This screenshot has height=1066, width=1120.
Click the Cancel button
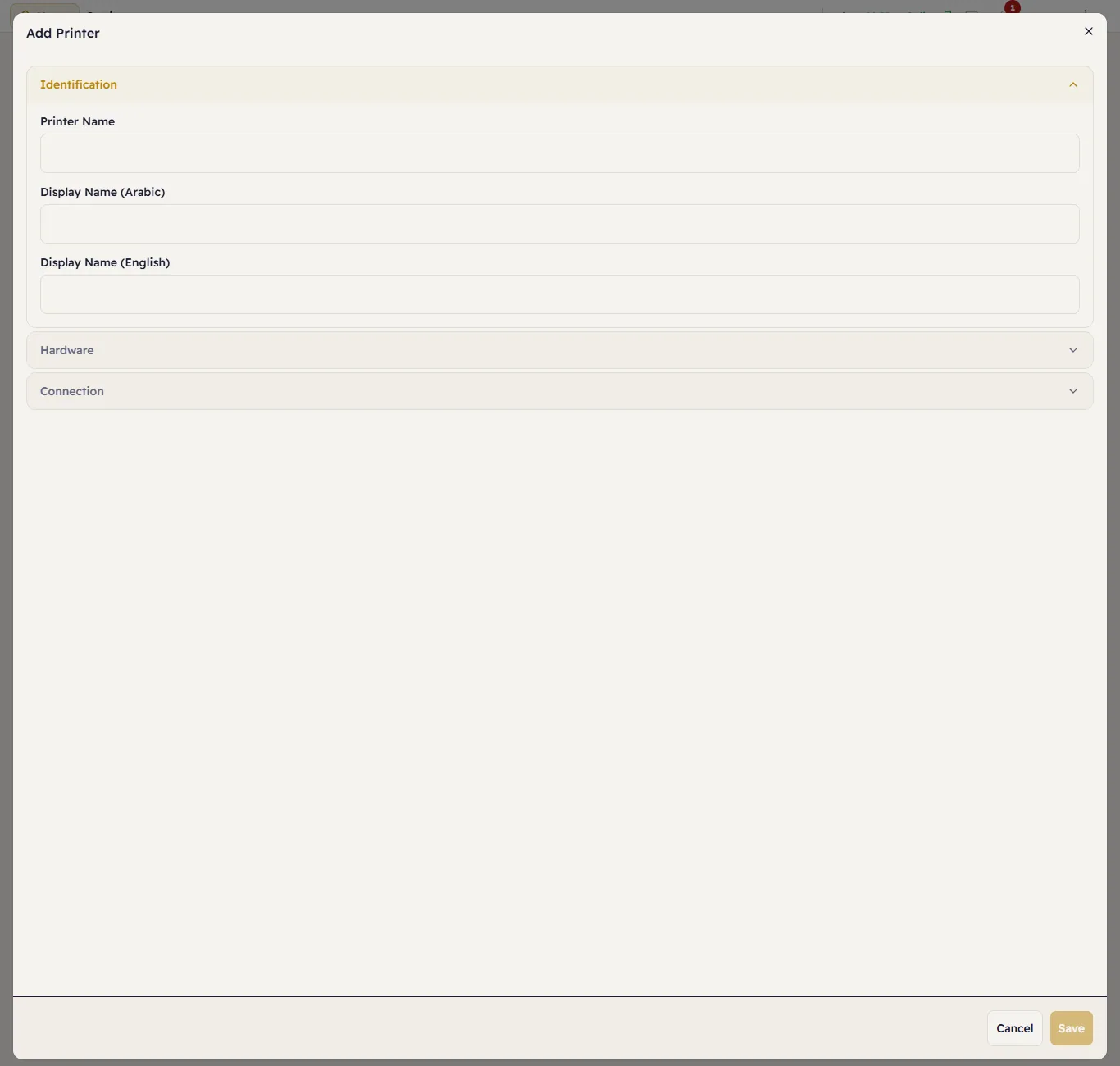click(x=1015, y=1028)
